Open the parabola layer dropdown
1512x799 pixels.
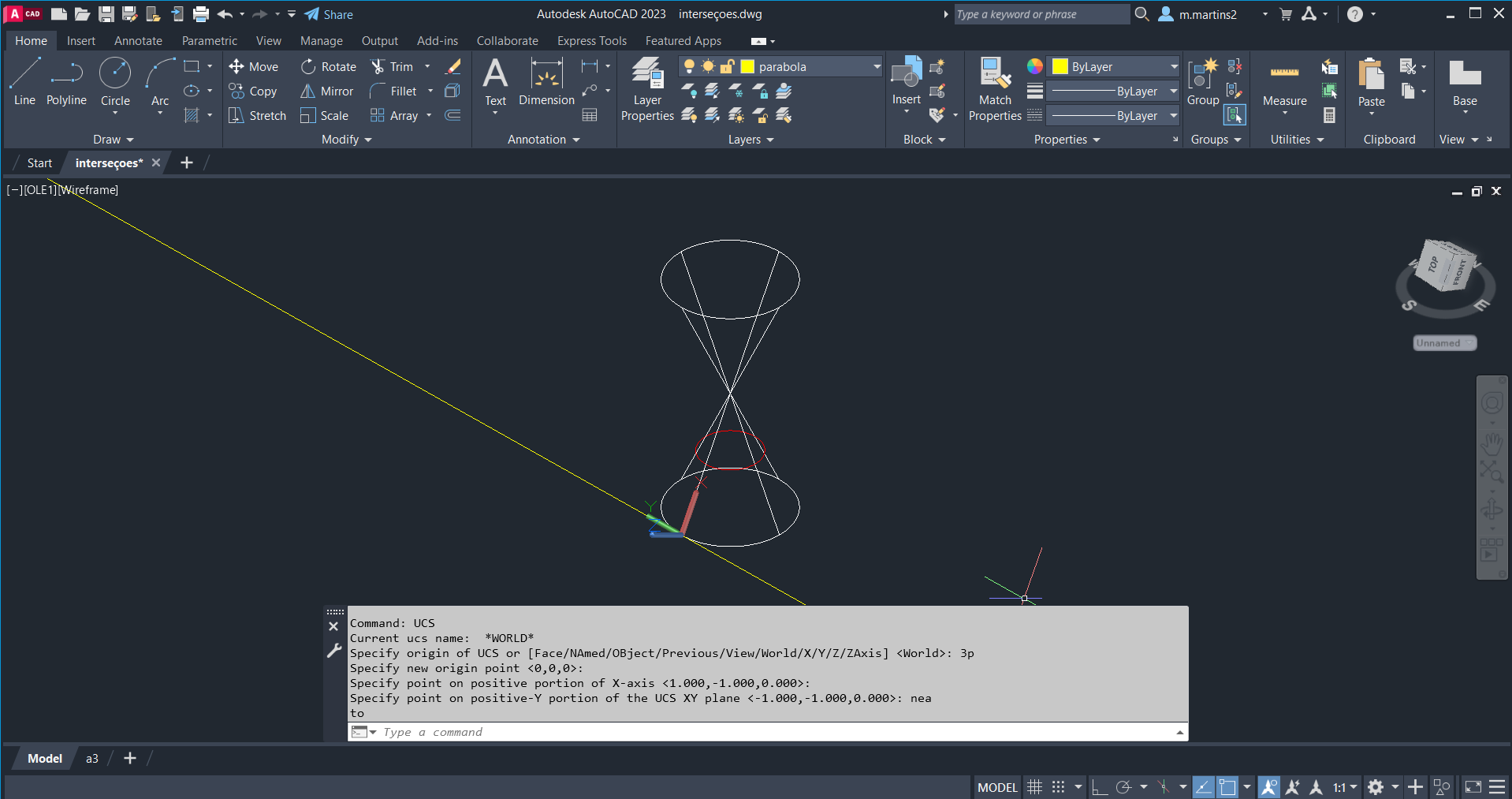[877, 67]
